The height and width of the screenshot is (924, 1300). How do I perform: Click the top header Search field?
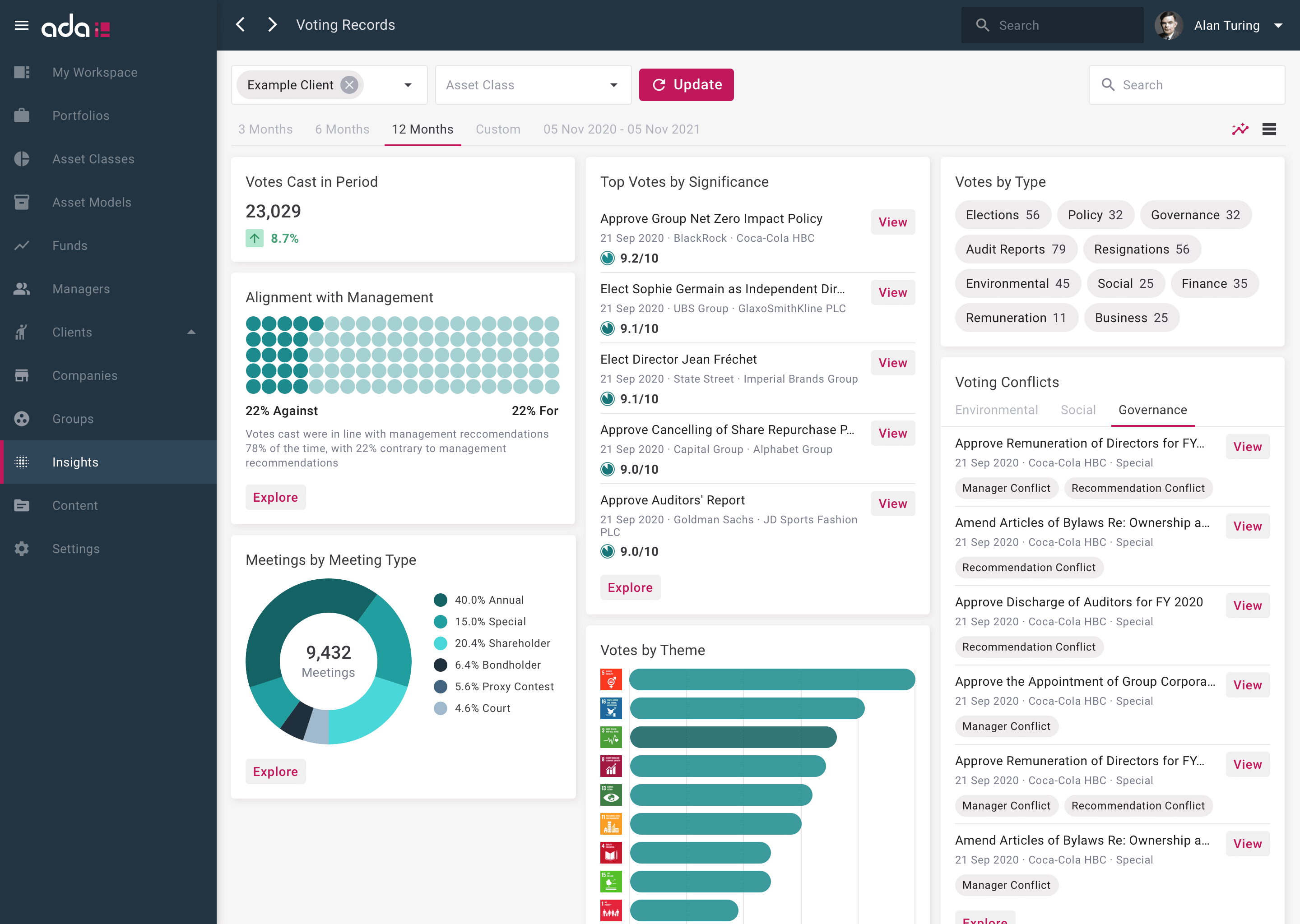[1052, 25]
